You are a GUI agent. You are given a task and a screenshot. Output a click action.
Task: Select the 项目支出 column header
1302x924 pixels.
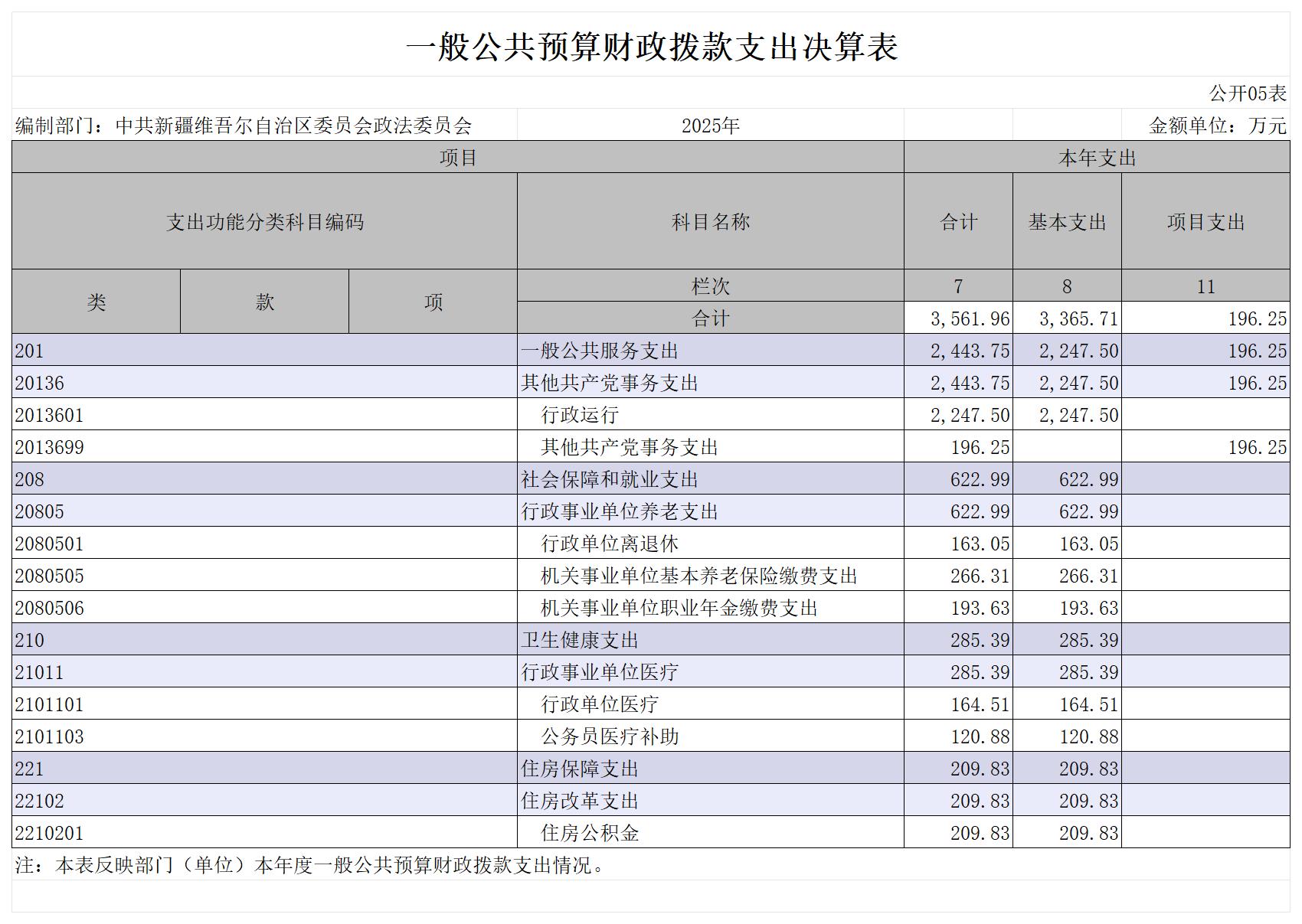pyautogui.click(x=1205, y=221)
